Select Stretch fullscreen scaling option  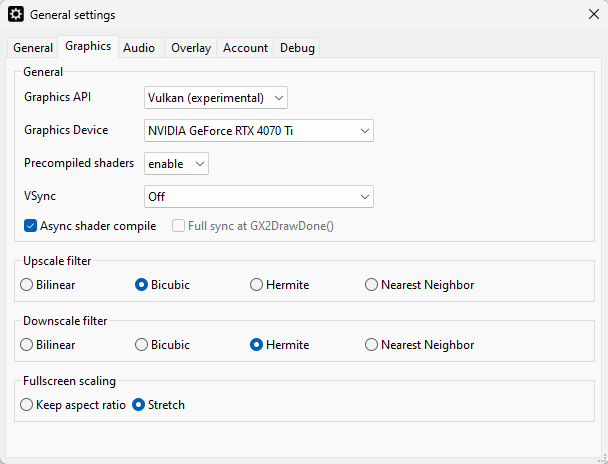(x=140, y=405)
